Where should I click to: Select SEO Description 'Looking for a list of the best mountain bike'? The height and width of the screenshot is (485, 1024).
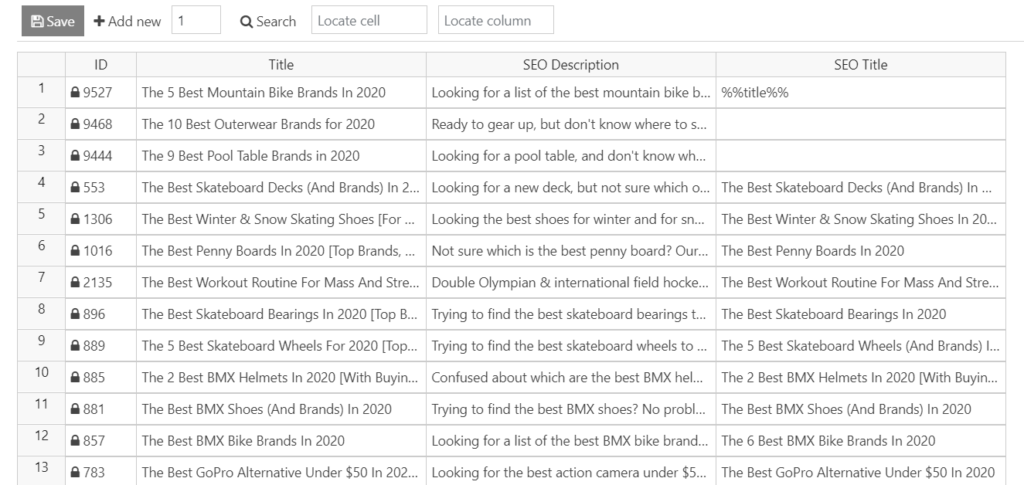571,93
